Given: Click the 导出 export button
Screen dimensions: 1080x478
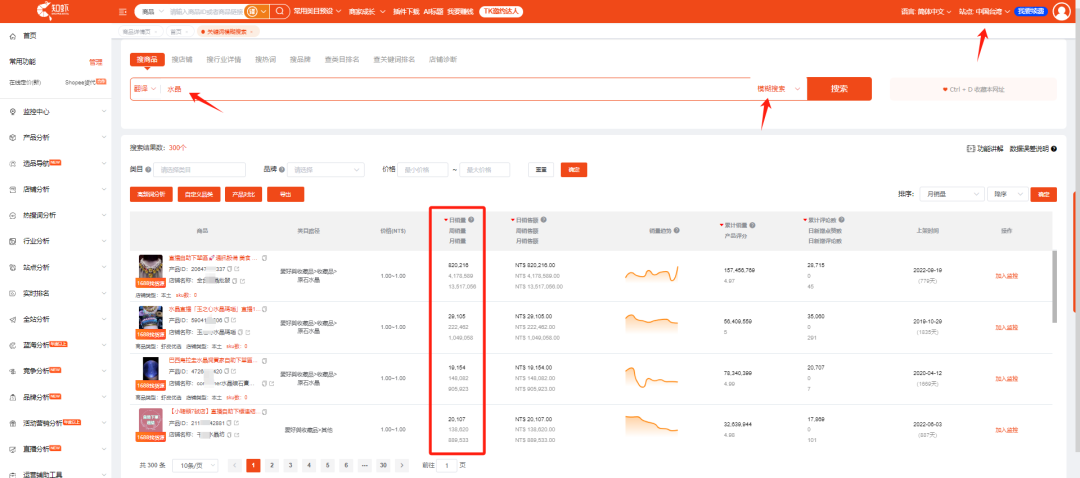Looking at the screenshot, I should pos(285,195).
